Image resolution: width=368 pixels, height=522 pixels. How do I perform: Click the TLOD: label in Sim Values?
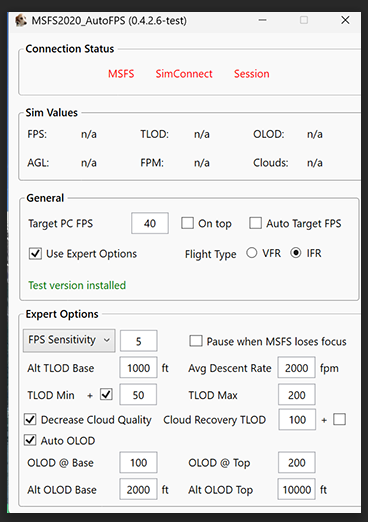point(154,134)
